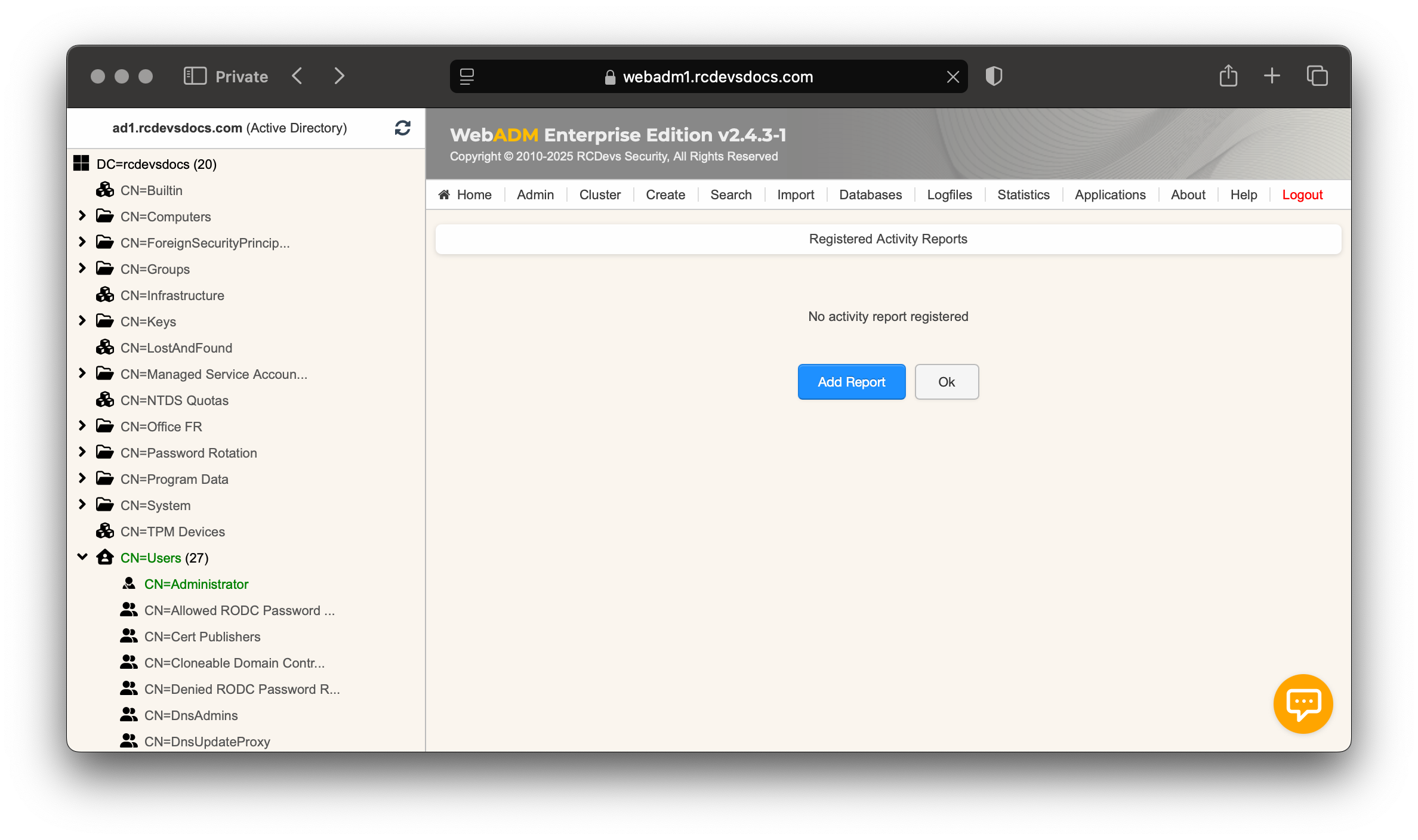Image resolution: width=1418 pixels, height=840 pixels.
Task: Expand the CN=Groups tree node
Action: (82, 268)
